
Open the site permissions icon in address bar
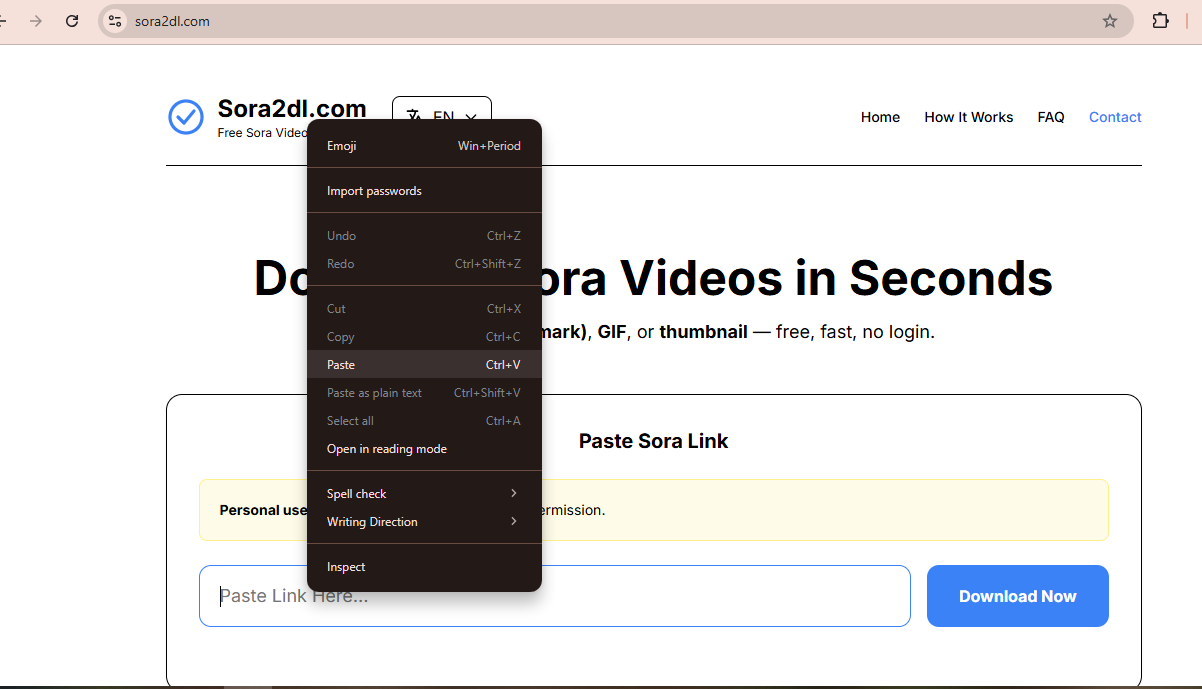114,20
